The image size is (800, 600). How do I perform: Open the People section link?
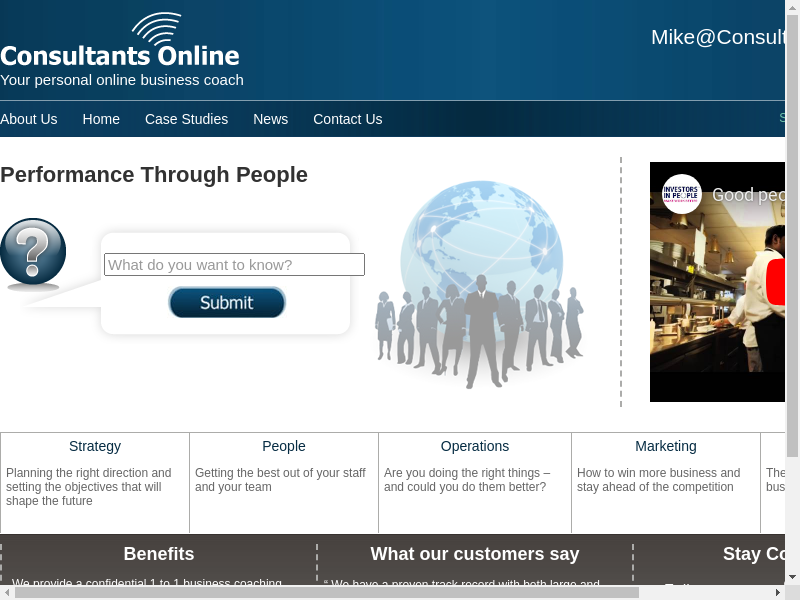point(284,446)
